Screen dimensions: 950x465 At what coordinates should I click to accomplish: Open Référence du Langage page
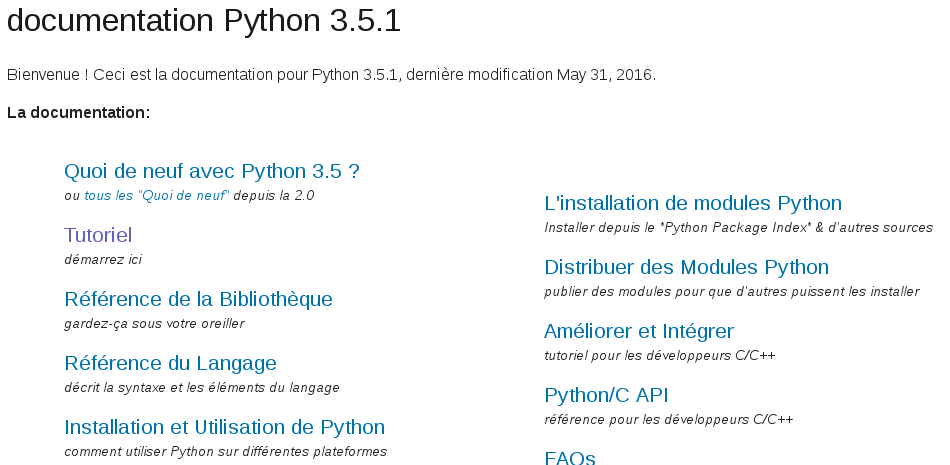pyautogui.click(x=170, y=363)
